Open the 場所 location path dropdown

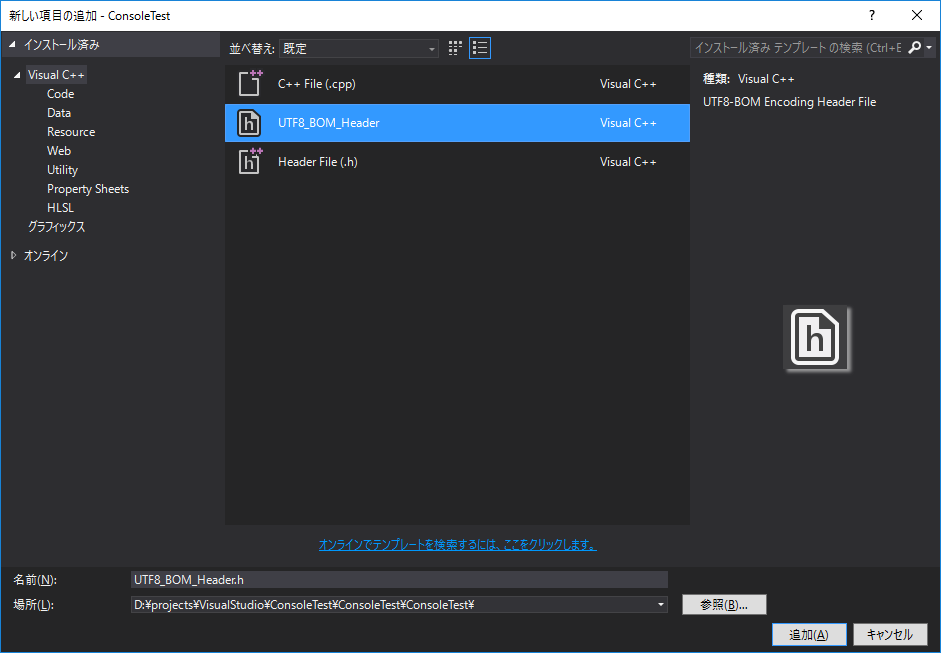(660, 604)
